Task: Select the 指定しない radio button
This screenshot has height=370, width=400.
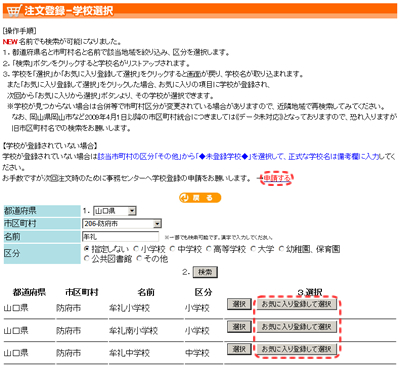Action: pos(87,249)
